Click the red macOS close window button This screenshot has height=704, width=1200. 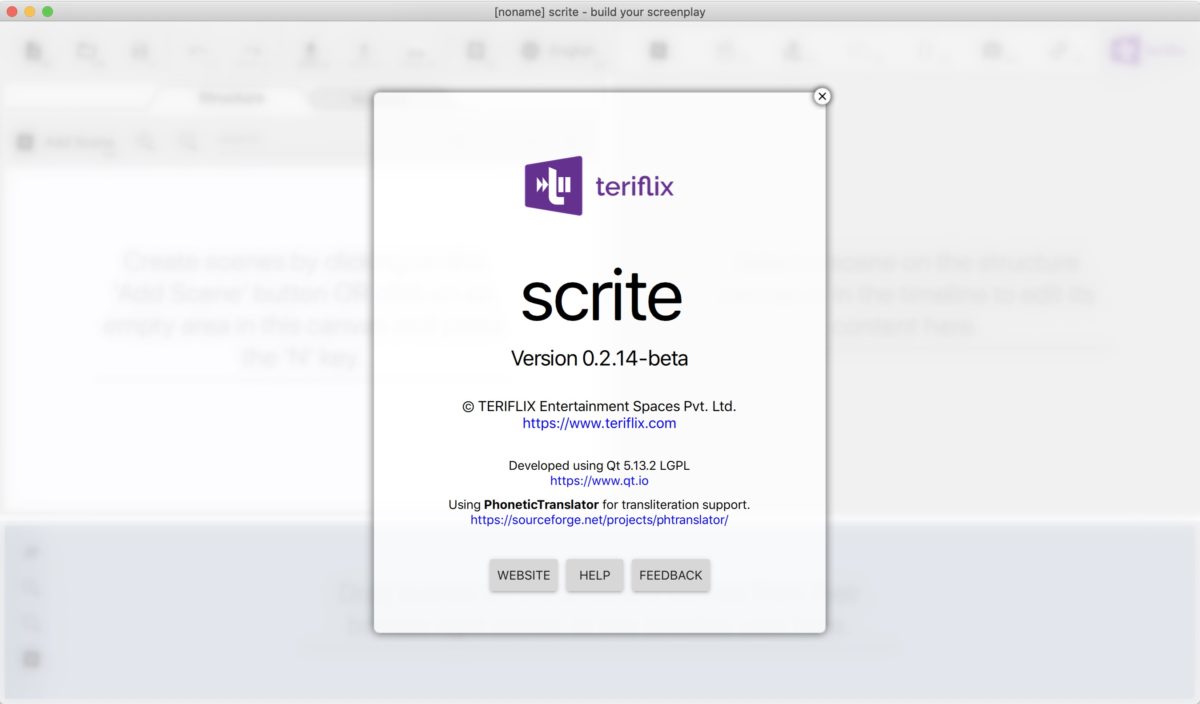tap(12, 11)
